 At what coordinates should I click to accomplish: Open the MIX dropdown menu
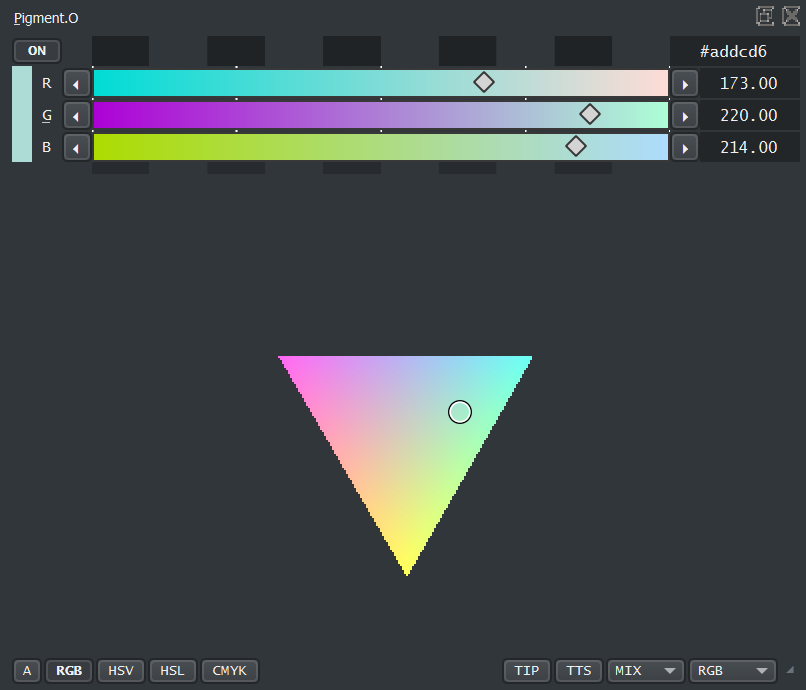point(645,671)
